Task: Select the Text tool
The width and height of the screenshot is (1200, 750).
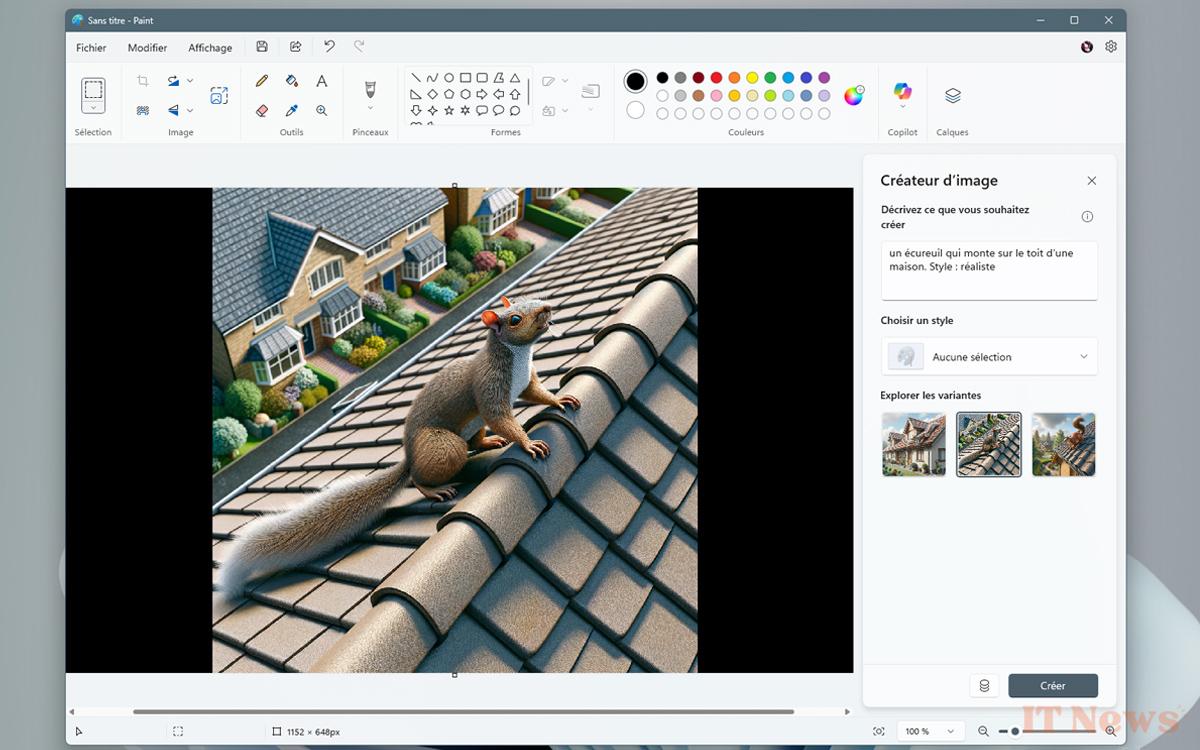Action: coord(322,81)
